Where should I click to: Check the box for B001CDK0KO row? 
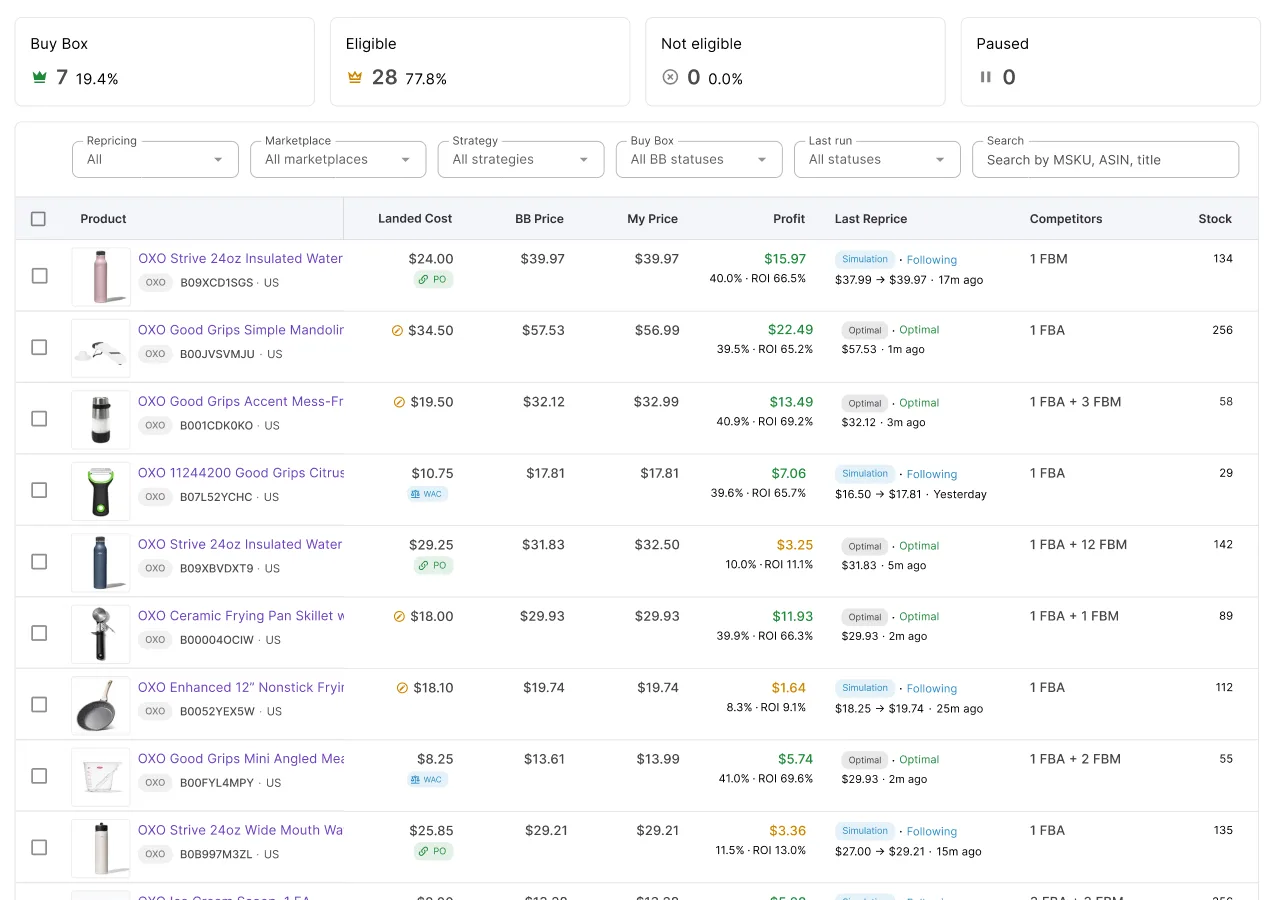coord(39,418)
